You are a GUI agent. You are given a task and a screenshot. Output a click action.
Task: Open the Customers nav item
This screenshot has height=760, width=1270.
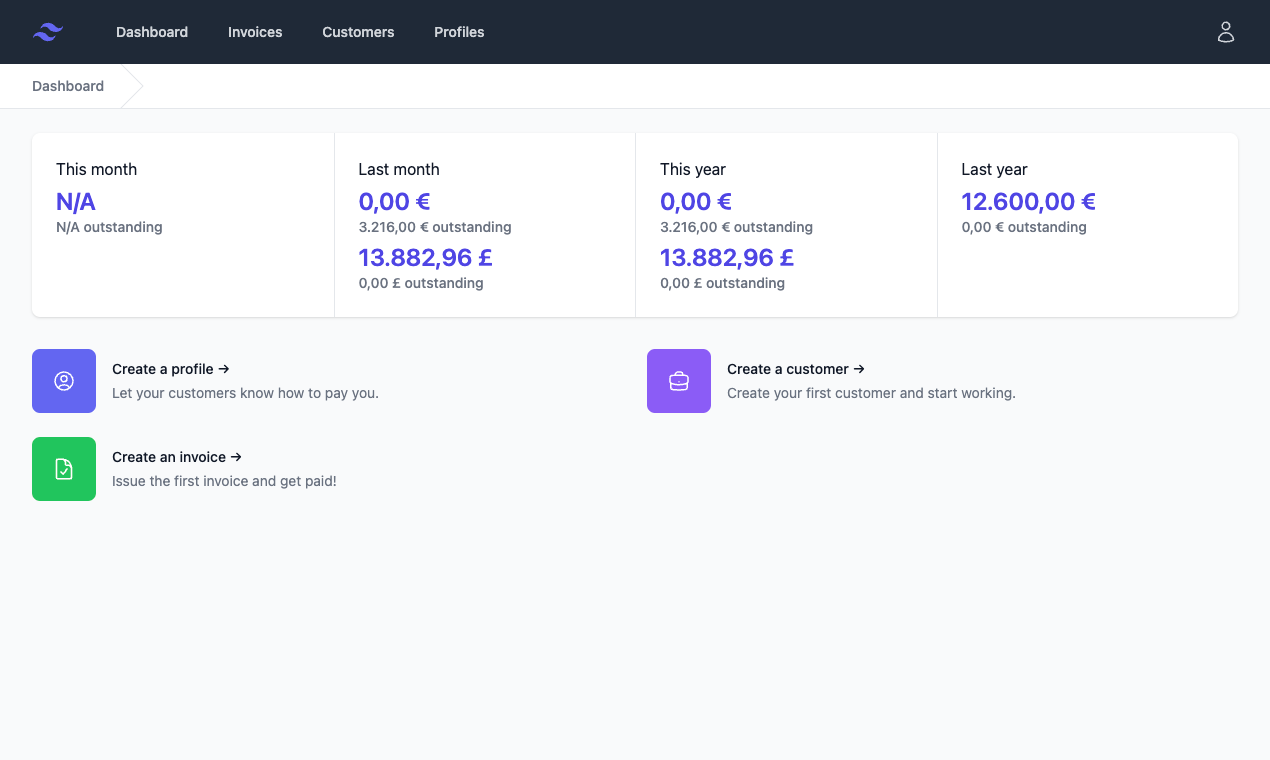click(358, 32)
